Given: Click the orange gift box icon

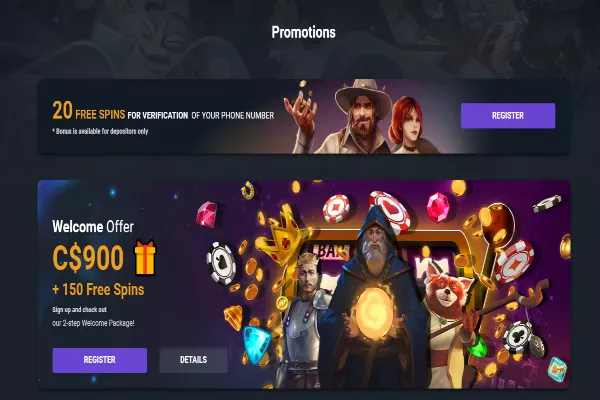Looking at the screenshot, I should click(145, 257).
